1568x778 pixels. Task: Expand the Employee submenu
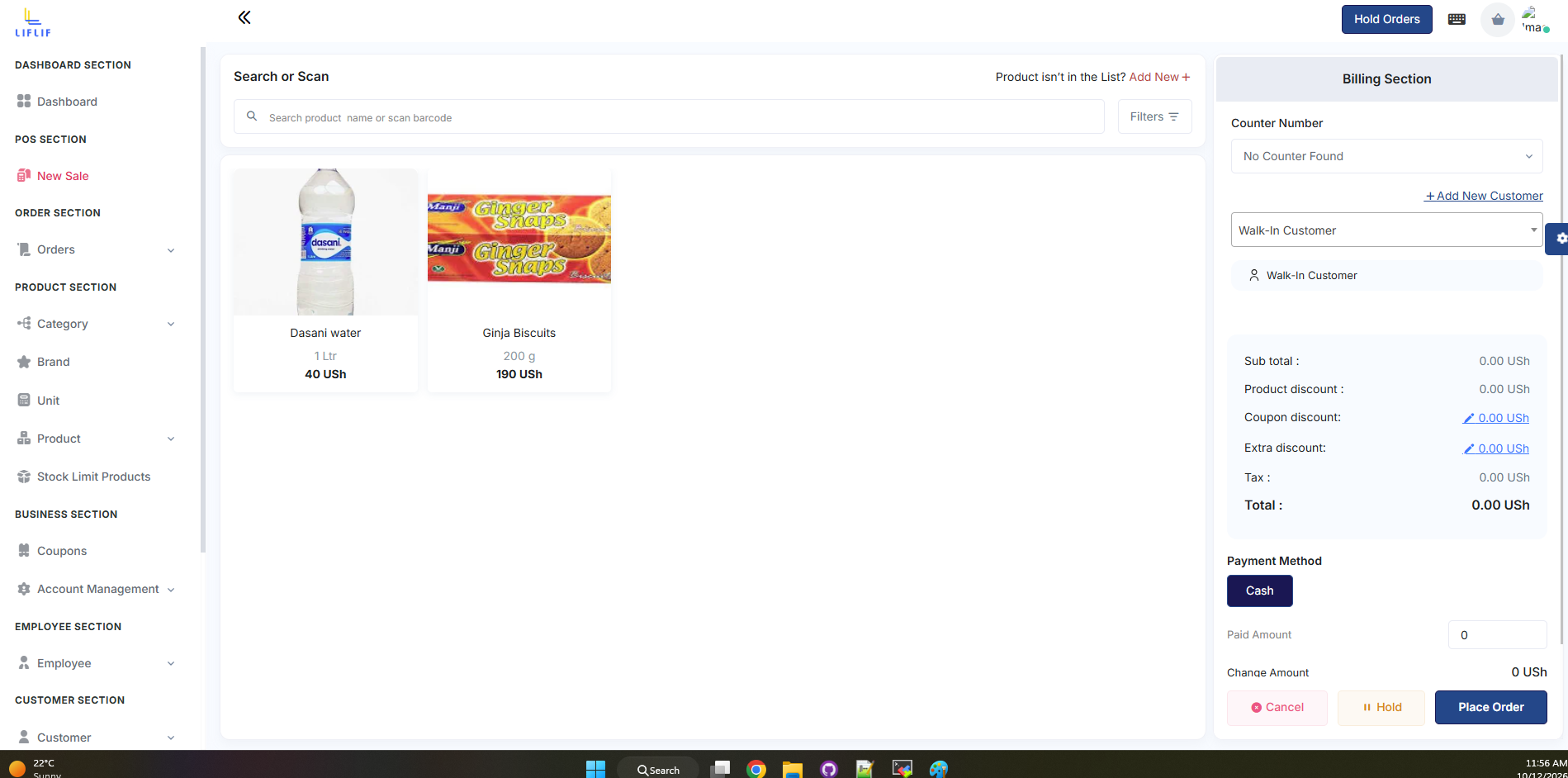(x=171, y=663)
